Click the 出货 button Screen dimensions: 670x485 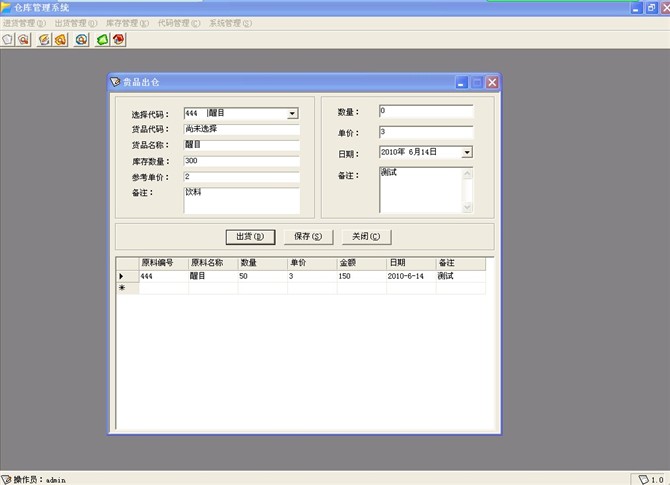tap(250, 236)
